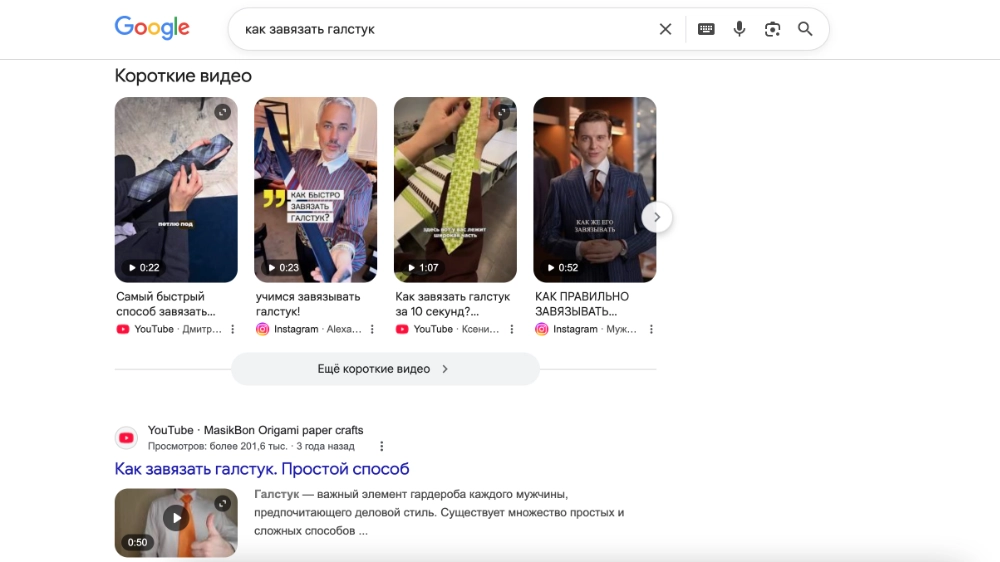Open thumbnail with green patterned tie
This screenshot has width=1000, height=562.
coord(455,189)
